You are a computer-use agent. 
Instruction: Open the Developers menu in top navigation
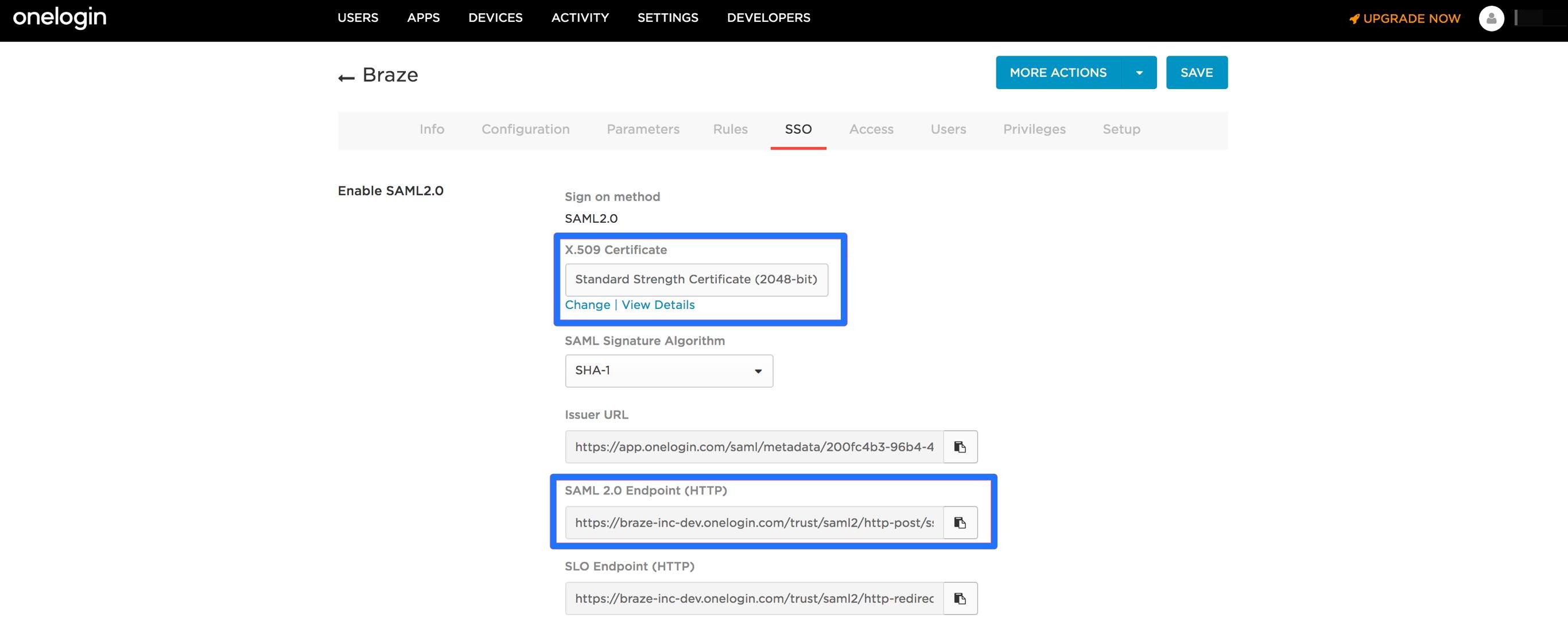pos(768,18)
